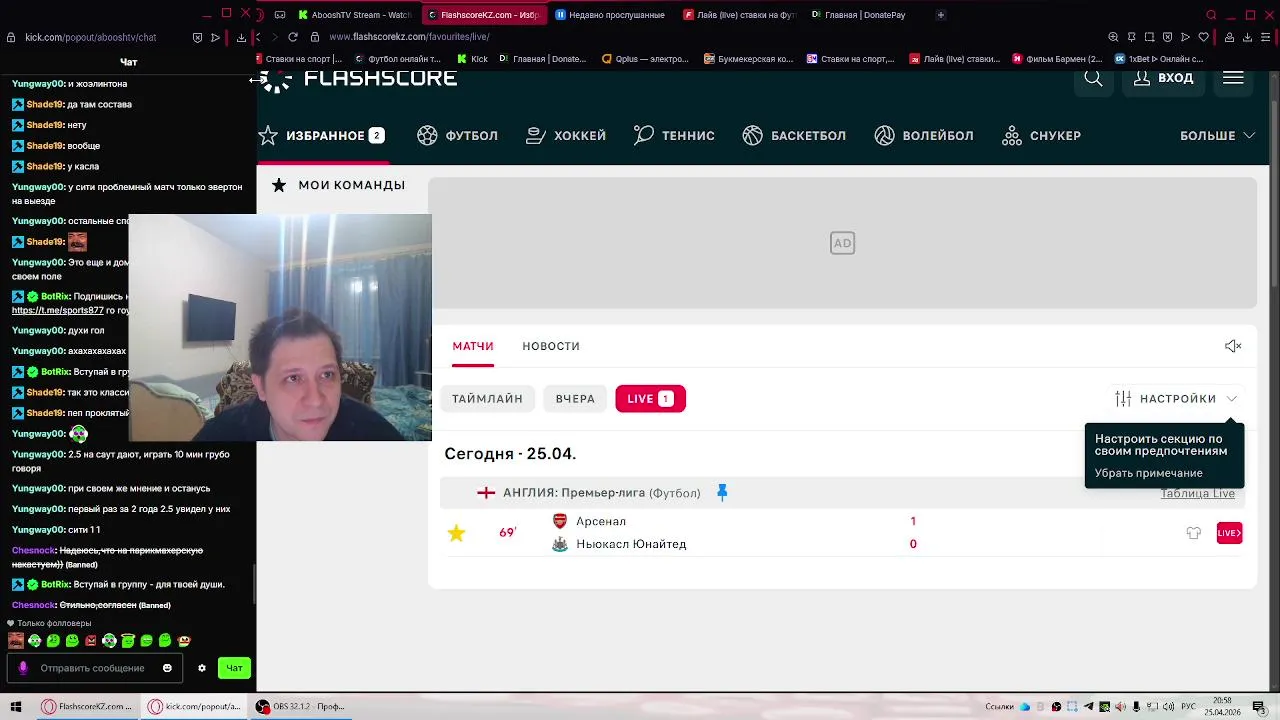Click the Отправить сообщение chat field
The height and width of the screenshot is (720, 1280).
(93, 668)
